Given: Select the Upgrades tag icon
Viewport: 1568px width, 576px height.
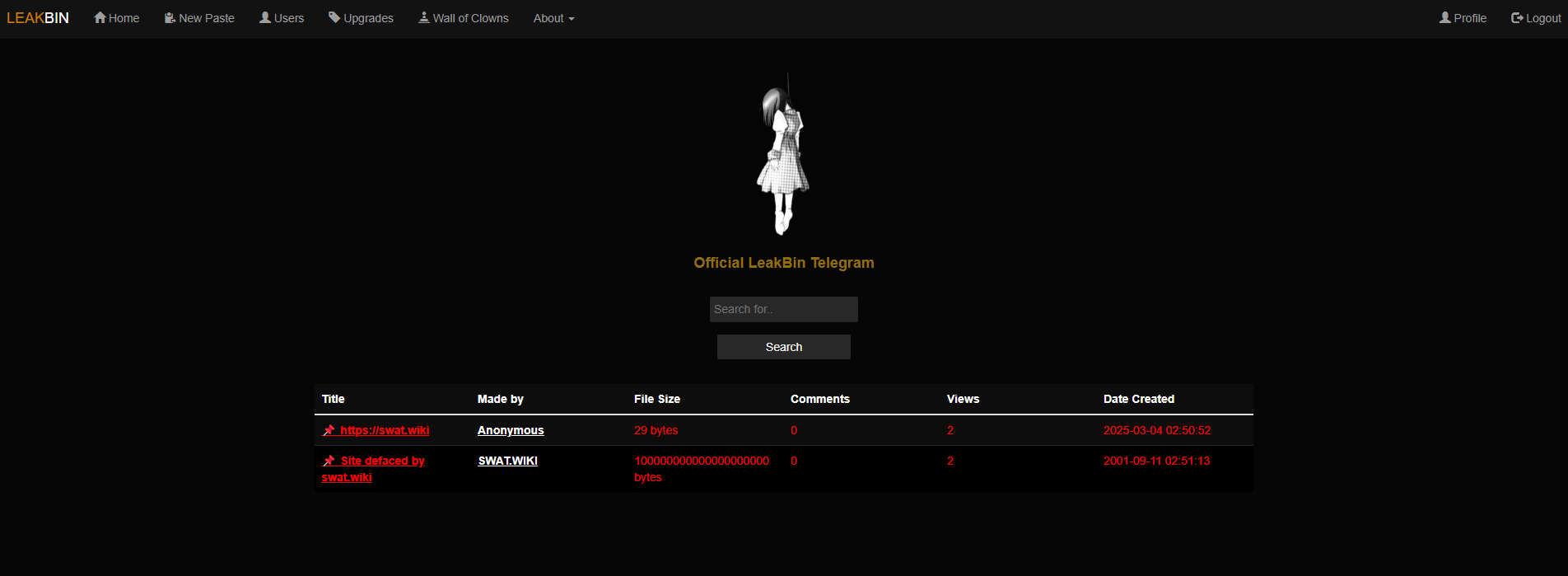Looking at the screenshot, I should (x=334, y=17).
